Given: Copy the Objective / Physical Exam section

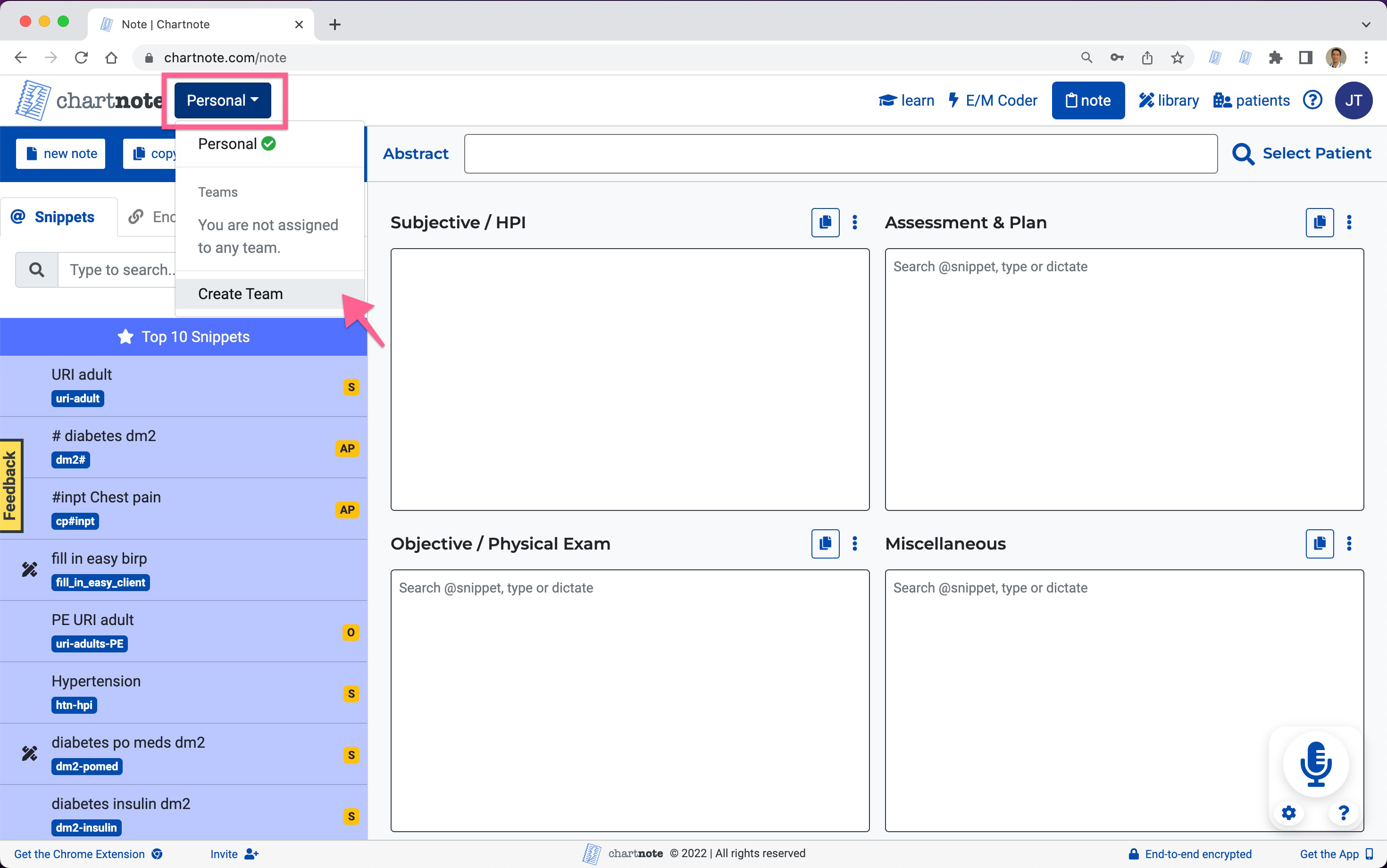Looking at the screenshot, I should (x=825, y=543).
